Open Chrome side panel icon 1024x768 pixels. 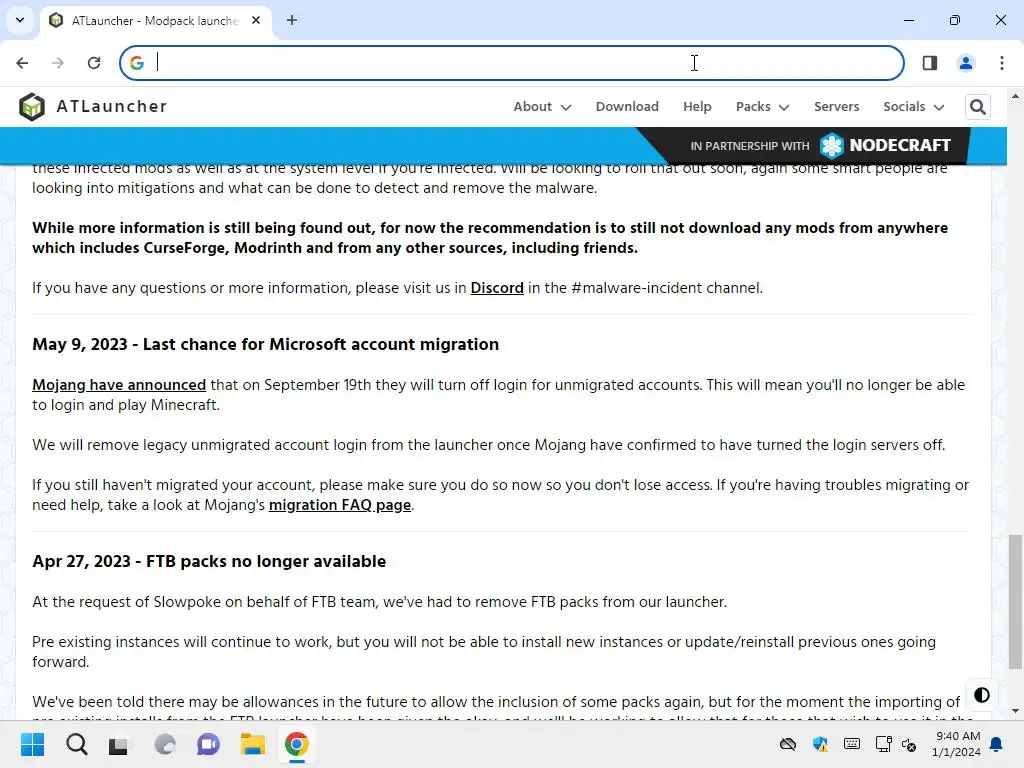(x=930, y=63)
